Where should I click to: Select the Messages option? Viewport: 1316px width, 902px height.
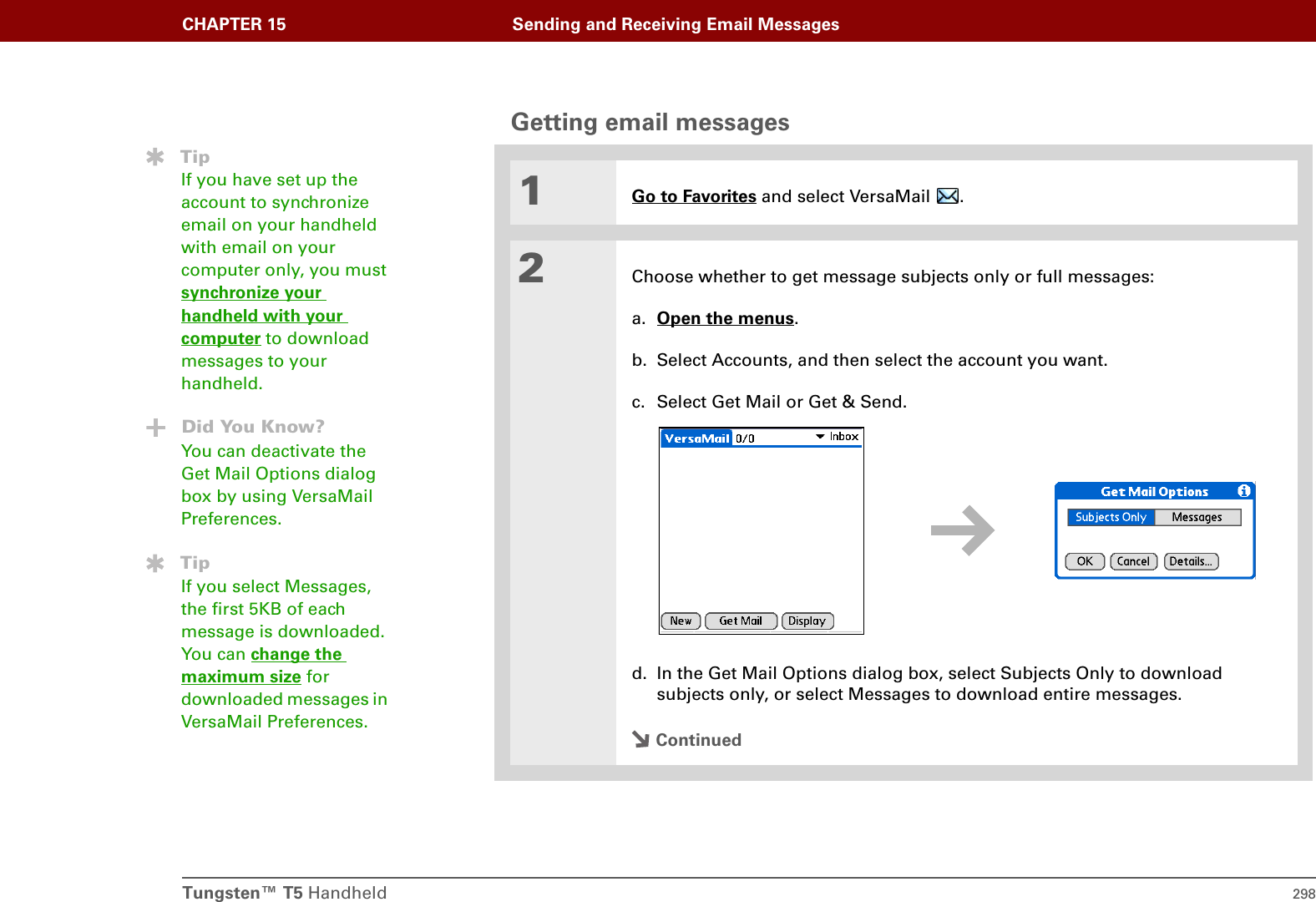tap(1197, 518)
